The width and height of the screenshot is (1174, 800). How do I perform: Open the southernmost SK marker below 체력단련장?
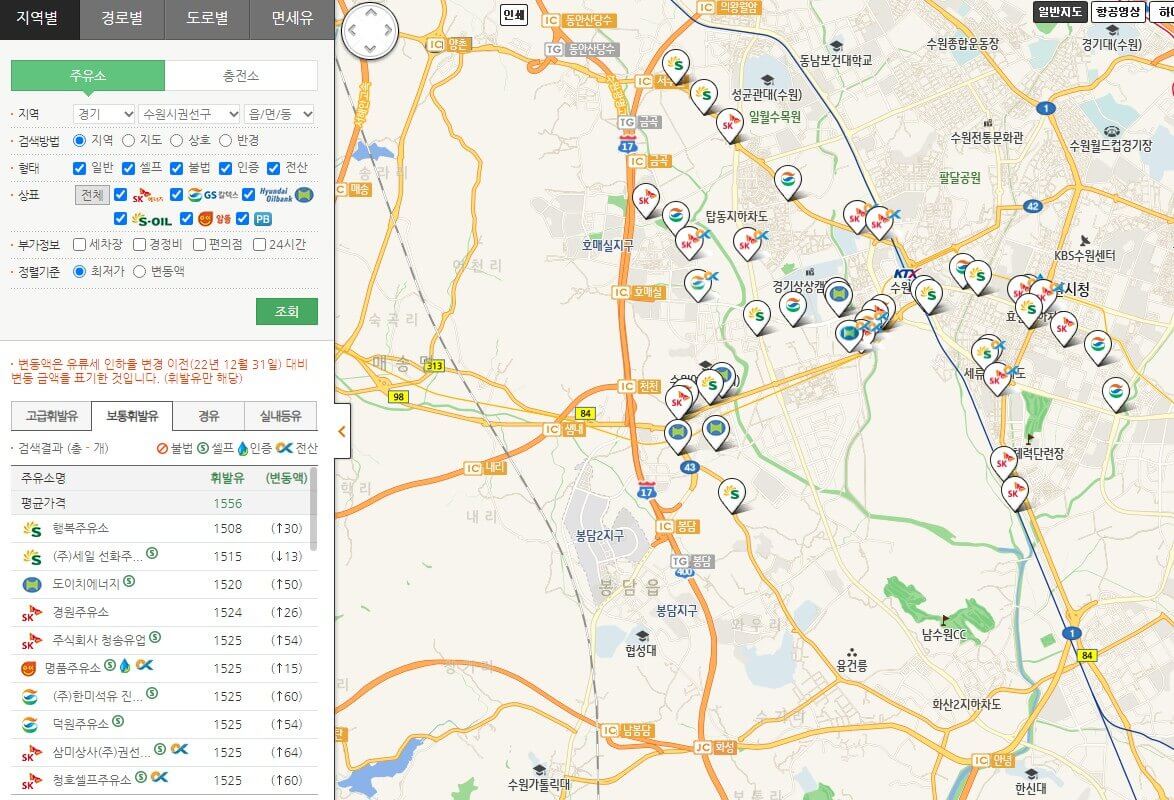point(1015,493)
